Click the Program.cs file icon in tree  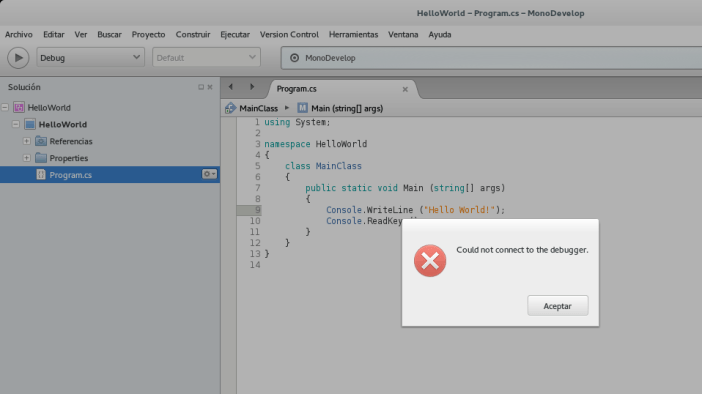point(41,175)
